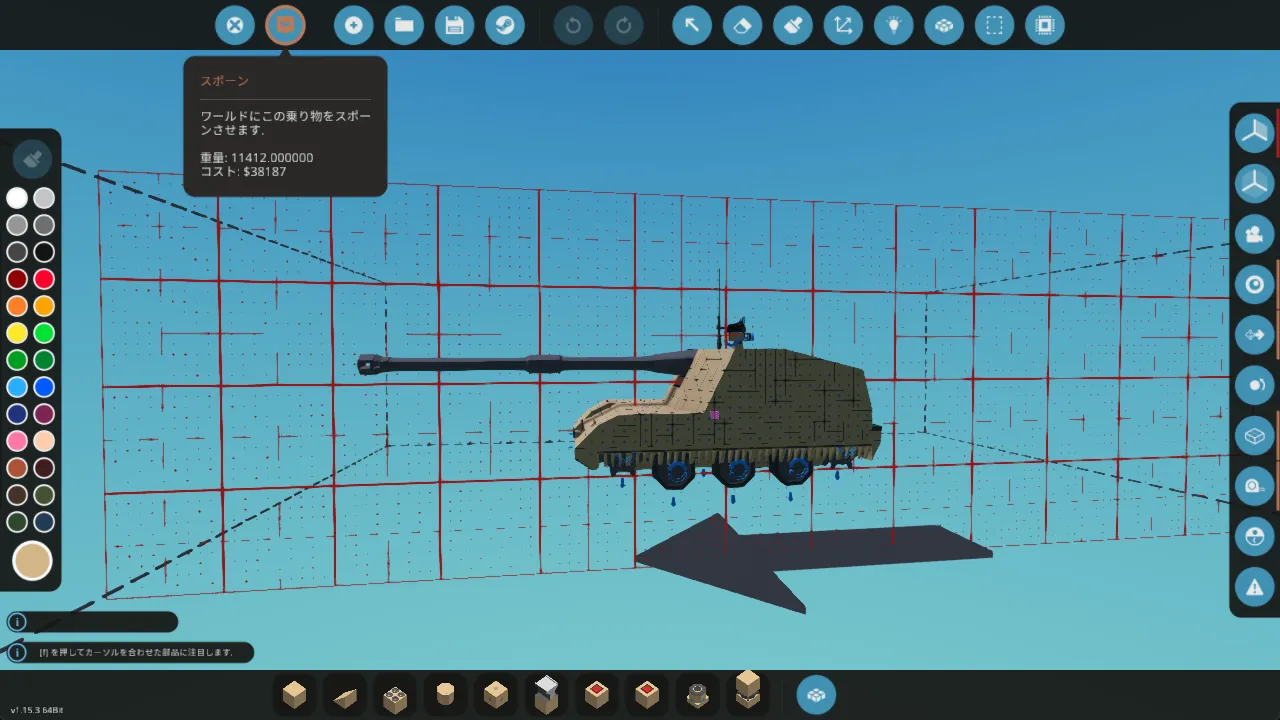Toggle the tape measure icon on right panel
The height and width of the screenshot is (720, 1280).
click(x=1254, y=486)
